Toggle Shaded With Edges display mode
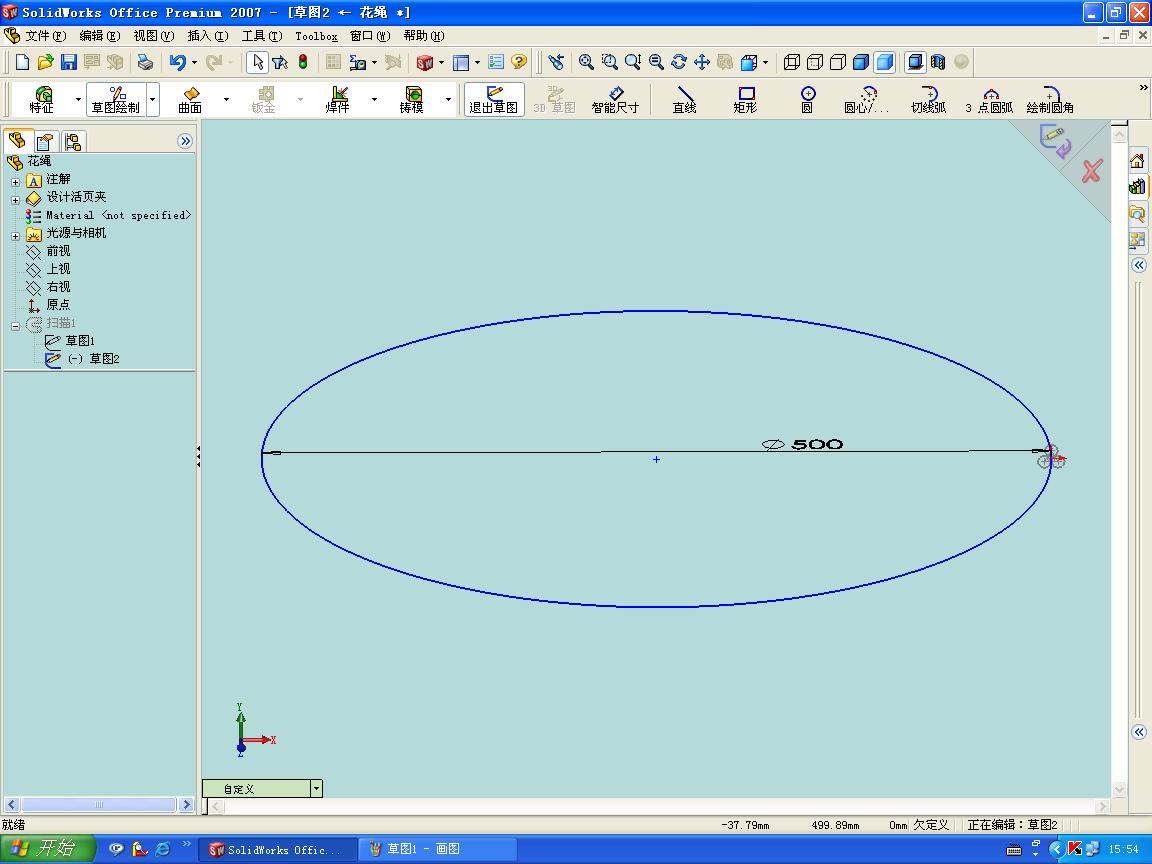Screen dimensions: 1152x864 [x=861, y=62]
